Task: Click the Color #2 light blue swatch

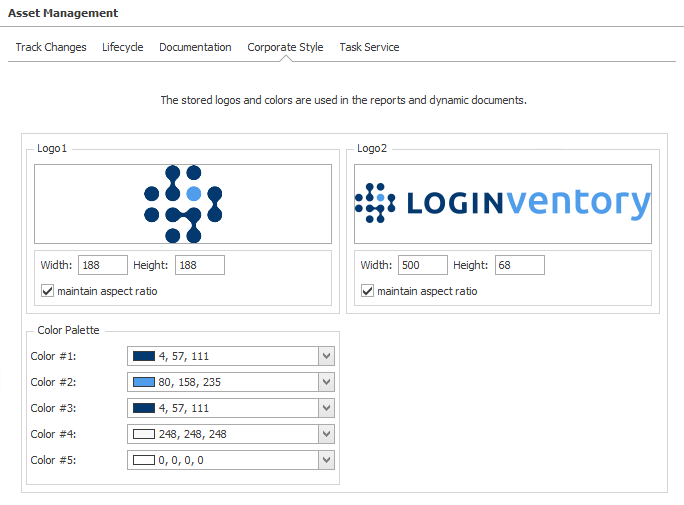Action: coord(144,382)
